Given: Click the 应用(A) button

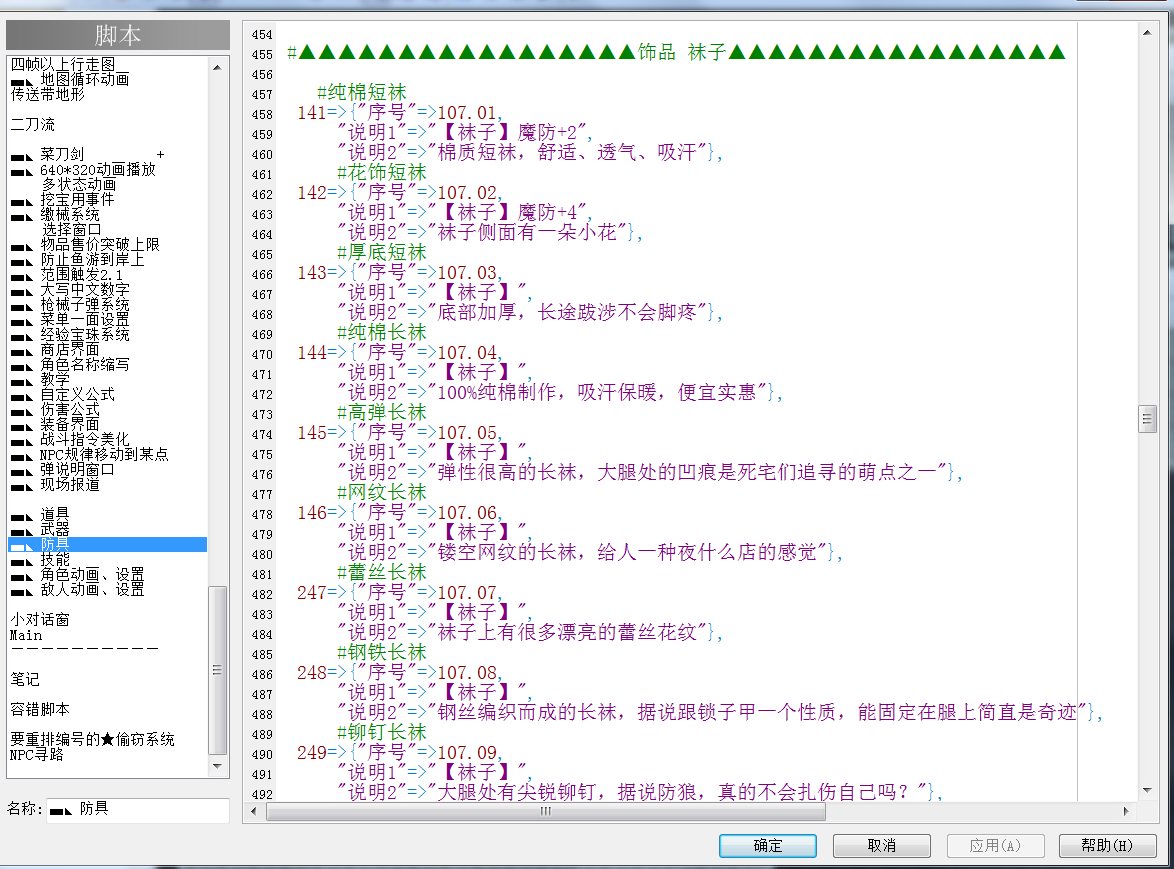Looking at the screenshot, I should [x=995, y=846].
